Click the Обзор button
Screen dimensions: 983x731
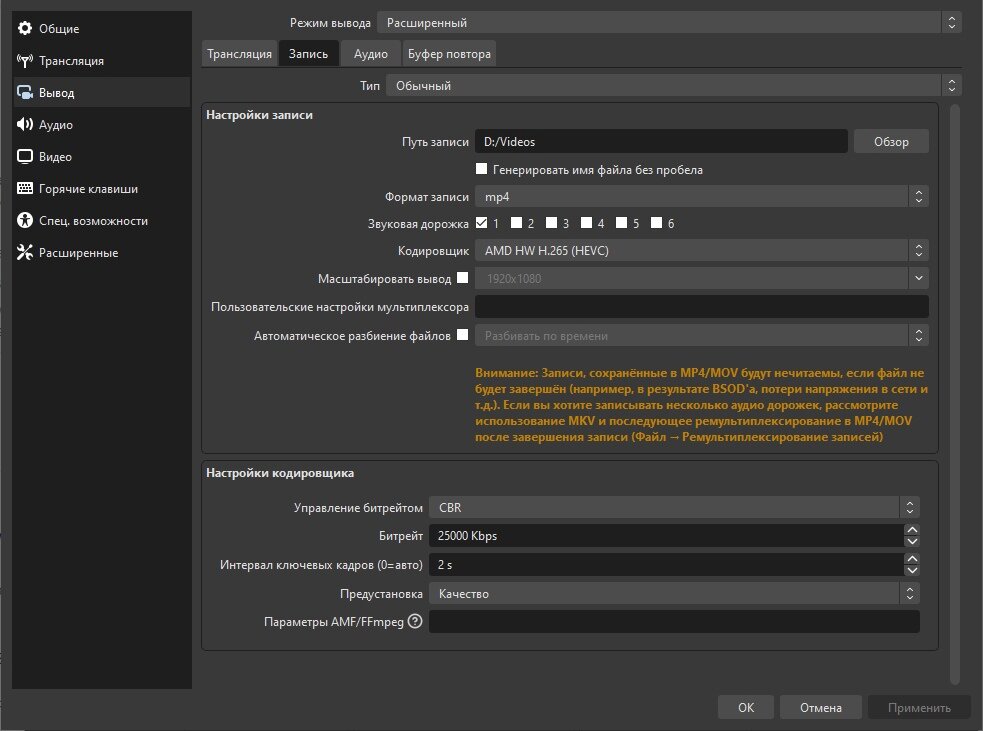[x=890, y=141]
